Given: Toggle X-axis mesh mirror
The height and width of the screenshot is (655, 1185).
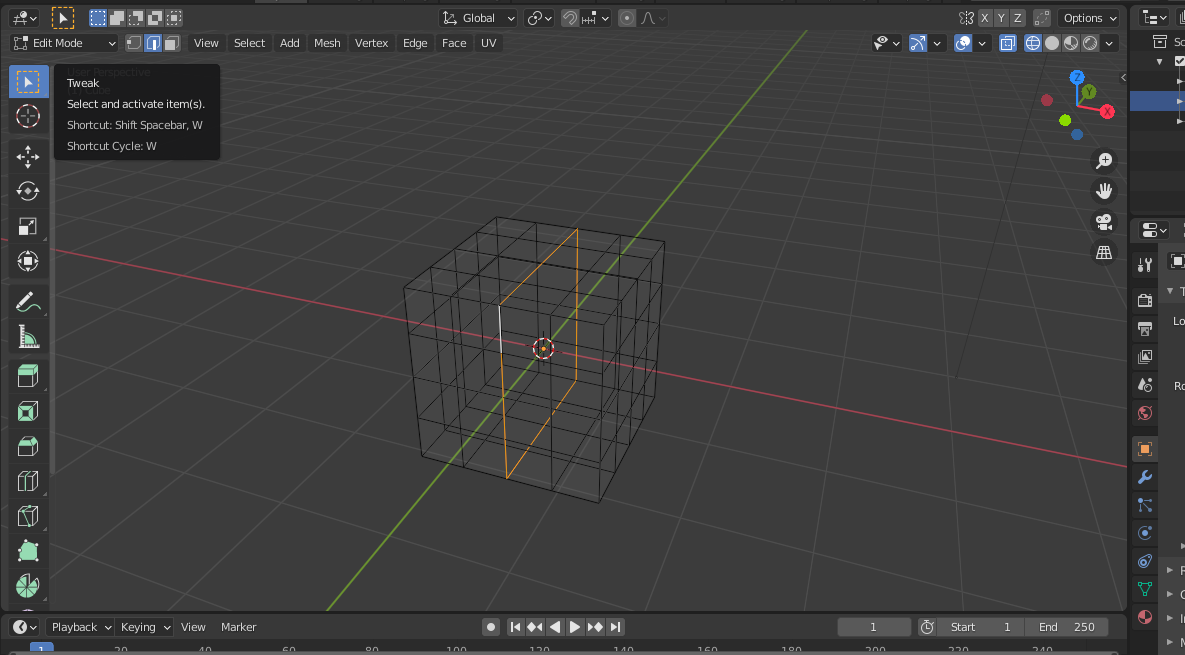Looking at the screenshot, I should 985,18.
